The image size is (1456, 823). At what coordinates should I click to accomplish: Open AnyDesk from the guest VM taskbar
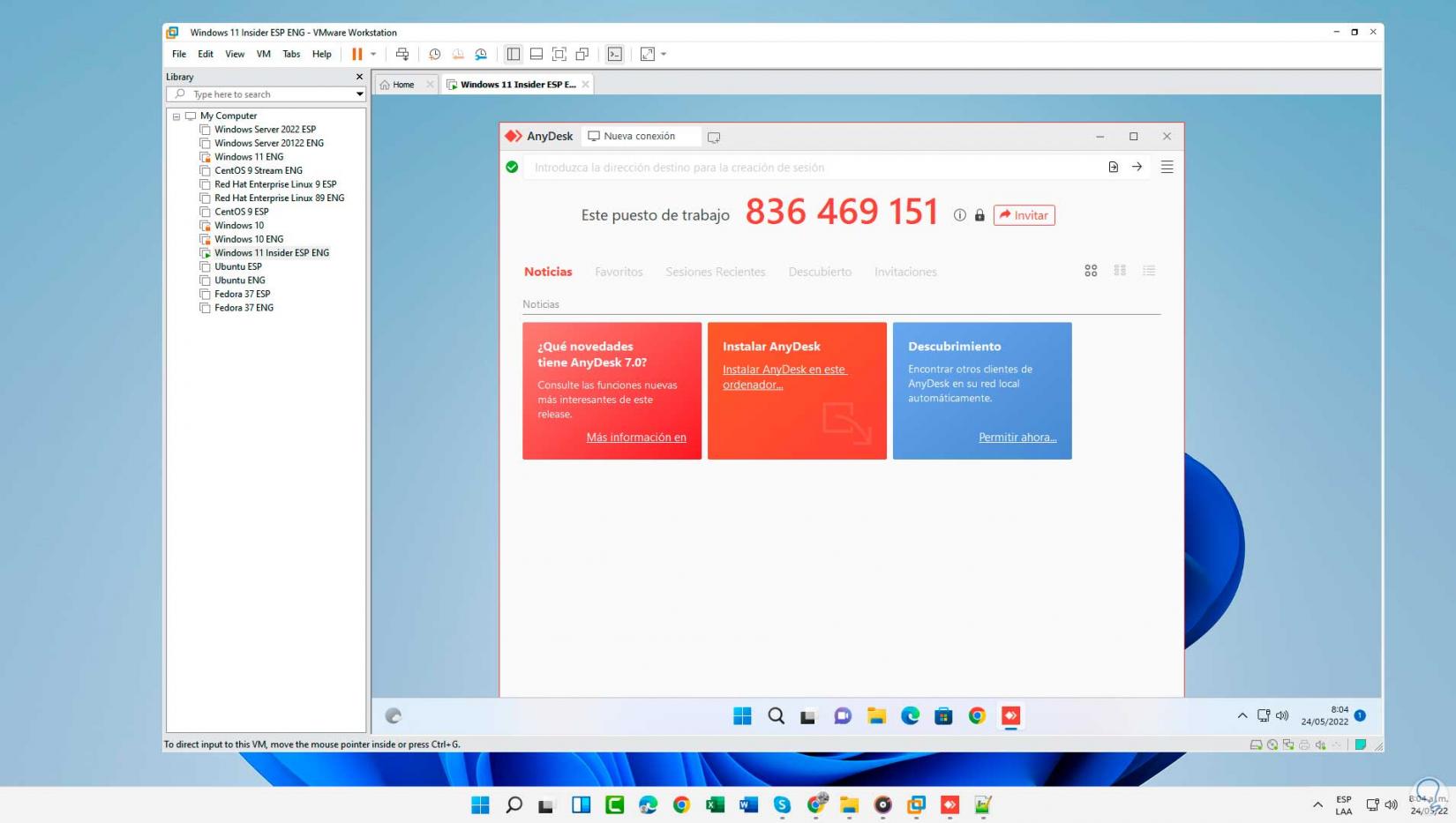click(1011, 715)
